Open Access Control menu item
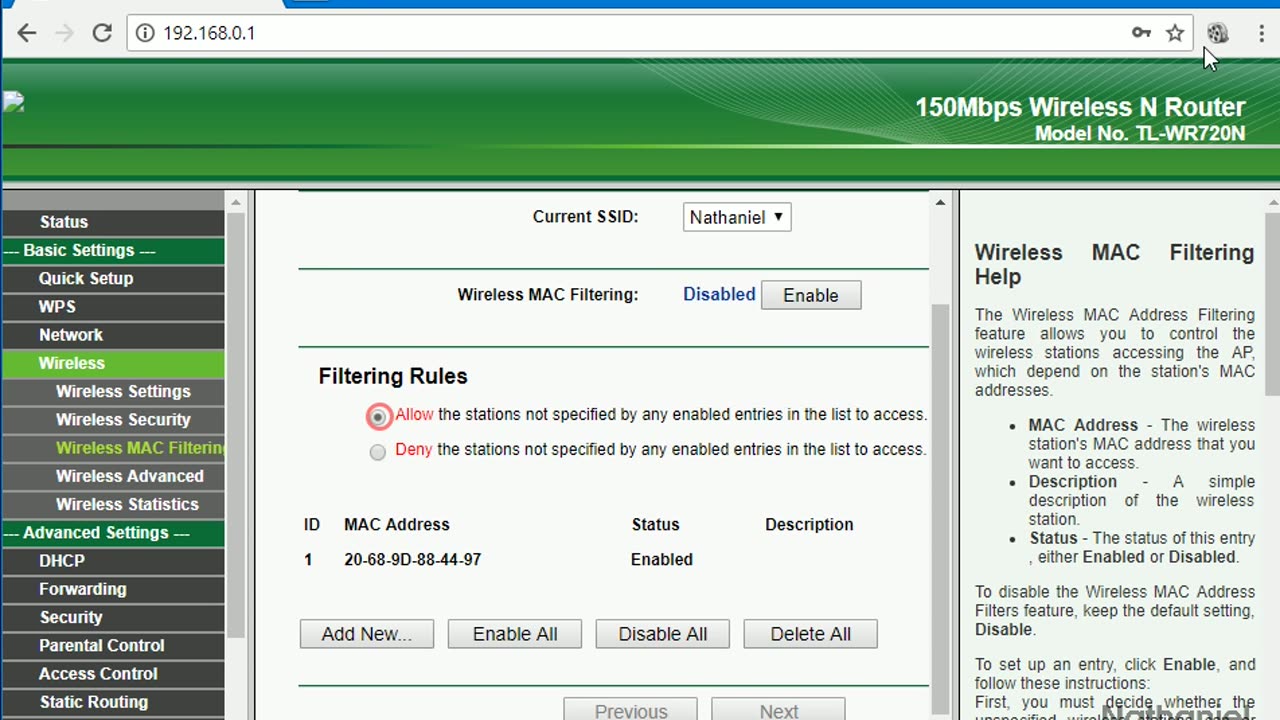Image resolution: width=1280 pixels, height=720 pixels. 113,674
